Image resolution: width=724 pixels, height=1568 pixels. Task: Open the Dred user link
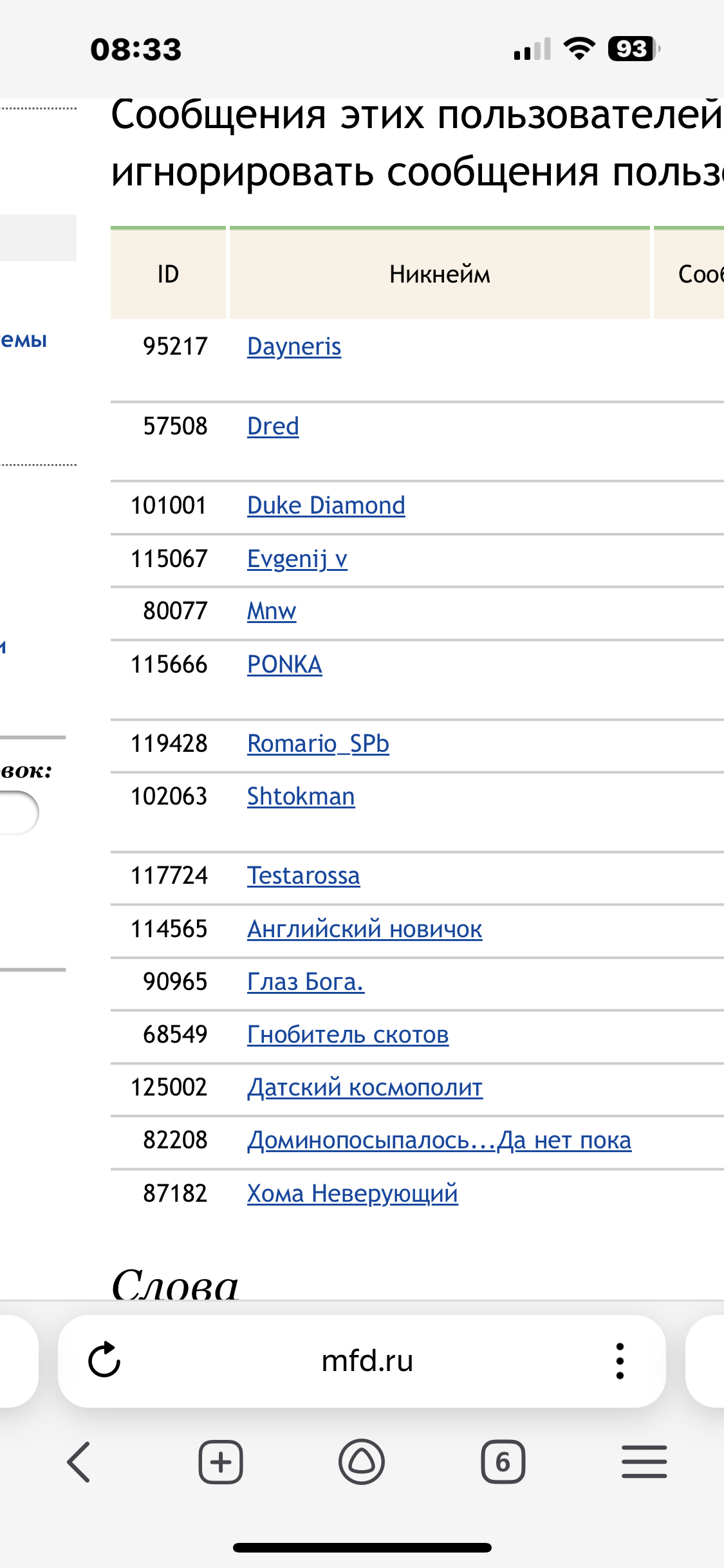pos(273,427)
